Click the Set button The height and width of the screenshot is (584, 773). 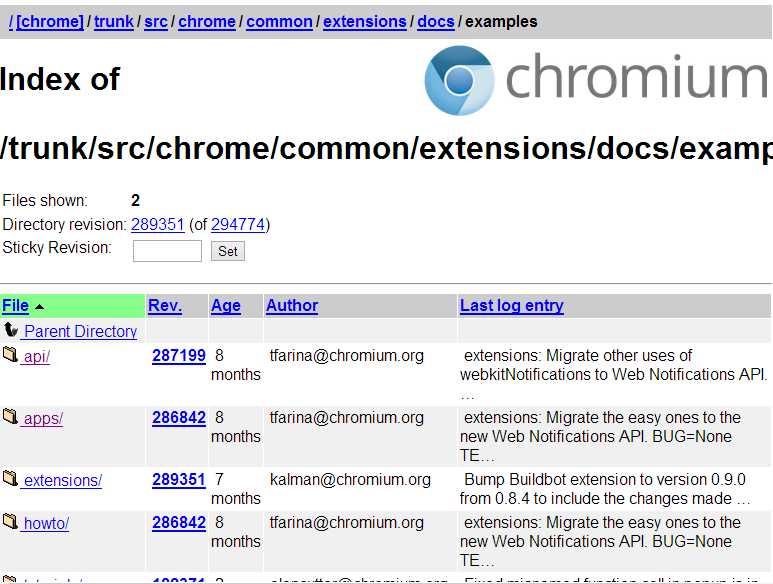click(x=228, y=251)
